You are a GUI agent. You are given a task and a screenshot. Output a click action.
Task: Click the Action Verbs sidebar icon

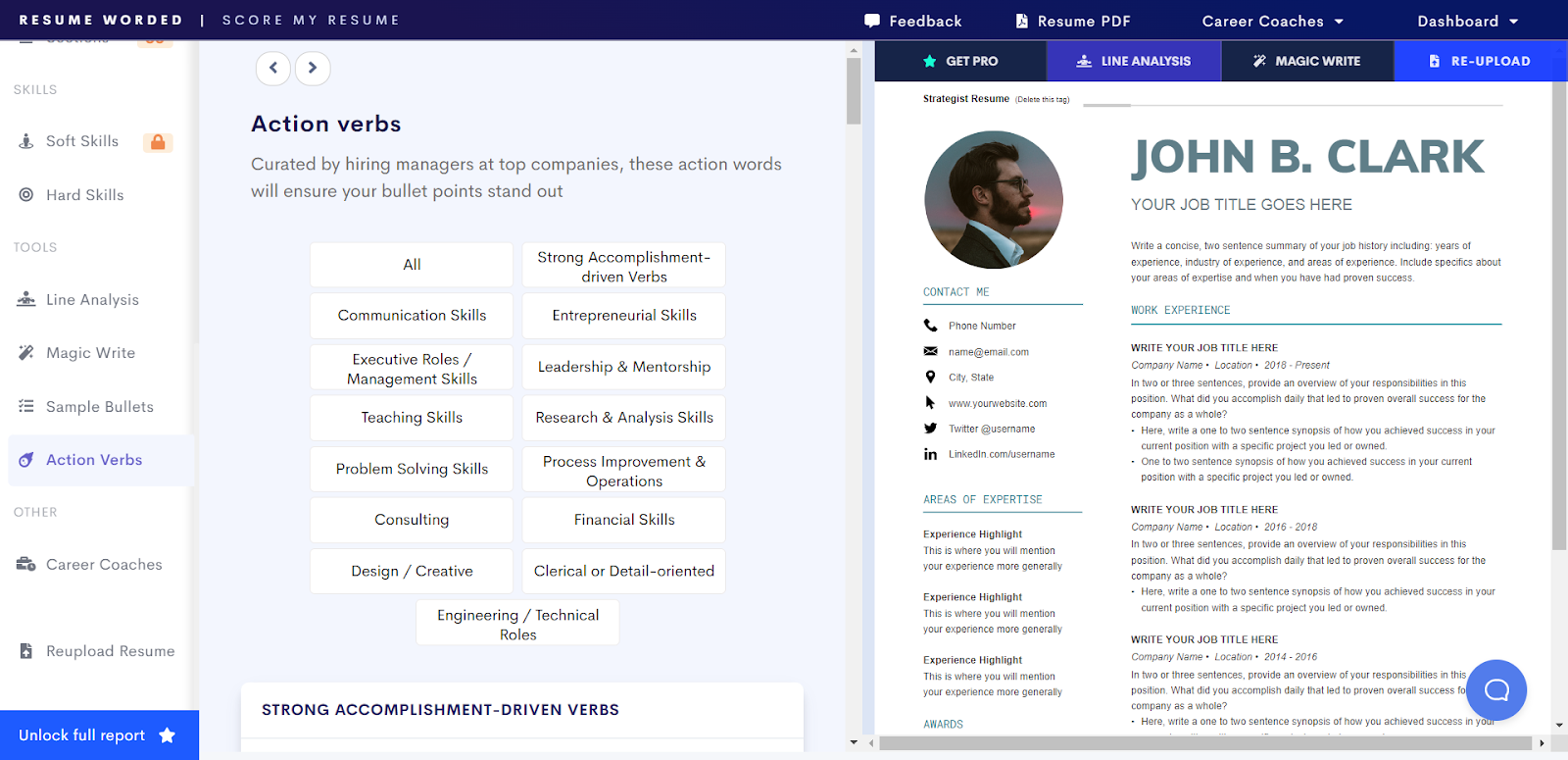[26, 459]
